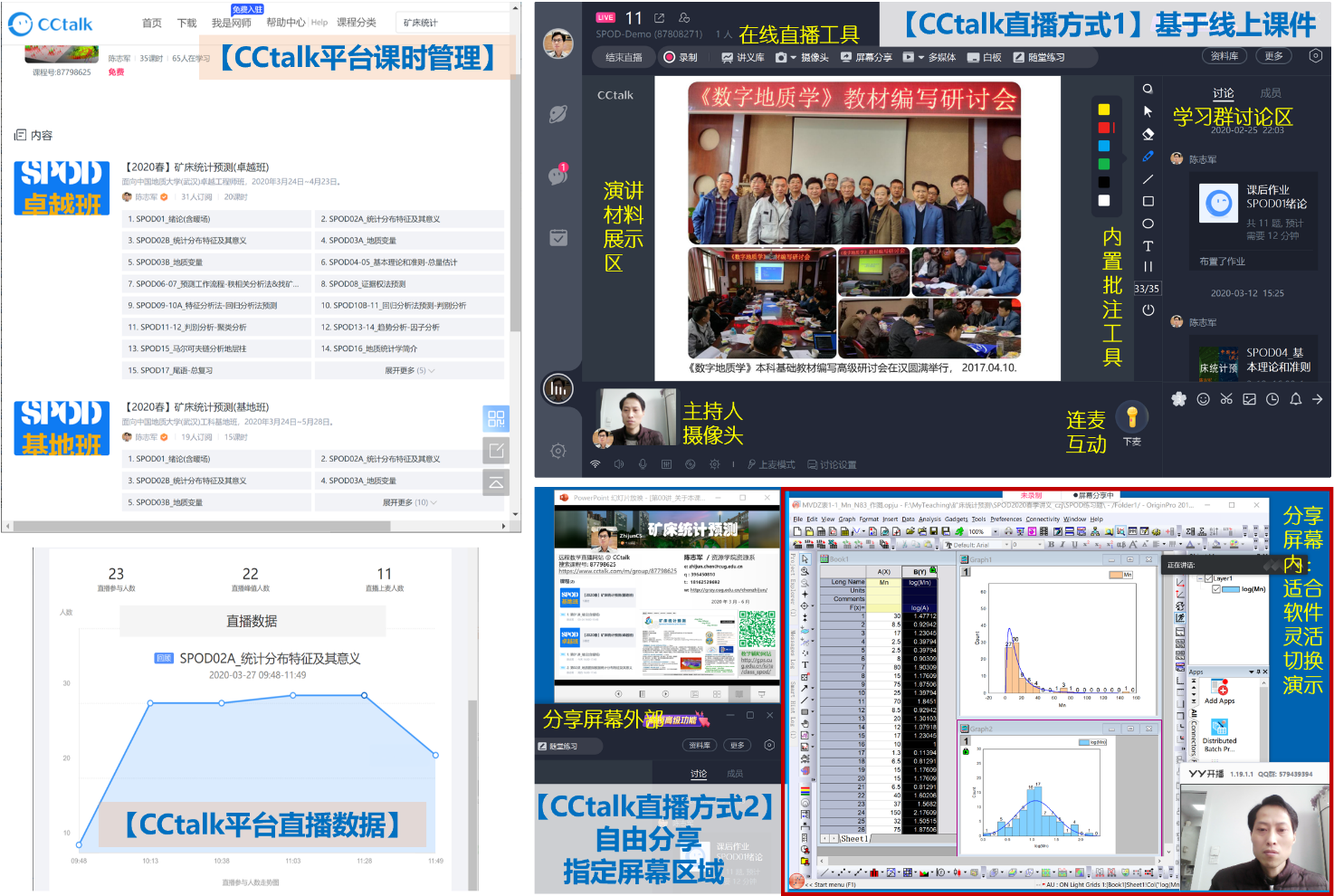Screen dimensions: 1334x896
Task: Select the eraser annotation tool
Action: click(1148, 134)
